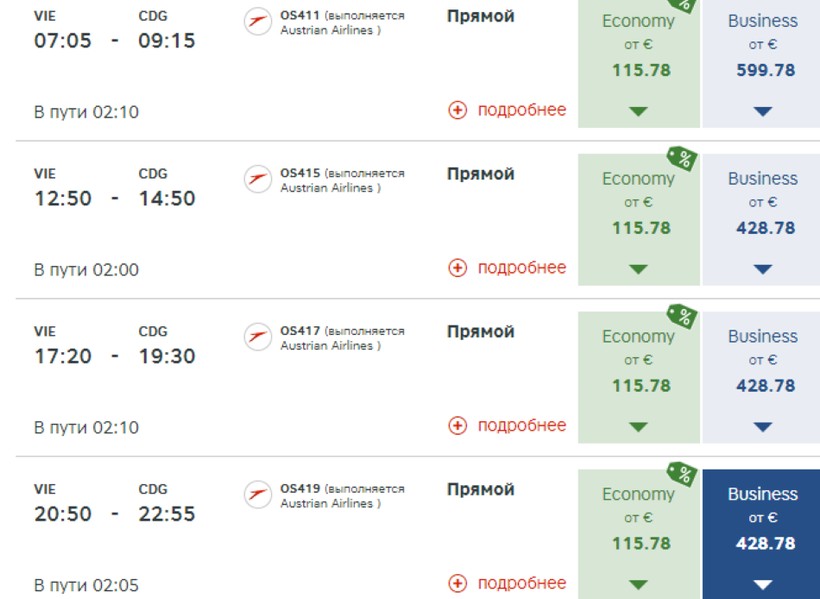The image size is (820, 599).
Task: Expand Economy fare for the 17:20 flight
Action: [x=639, y=427]
